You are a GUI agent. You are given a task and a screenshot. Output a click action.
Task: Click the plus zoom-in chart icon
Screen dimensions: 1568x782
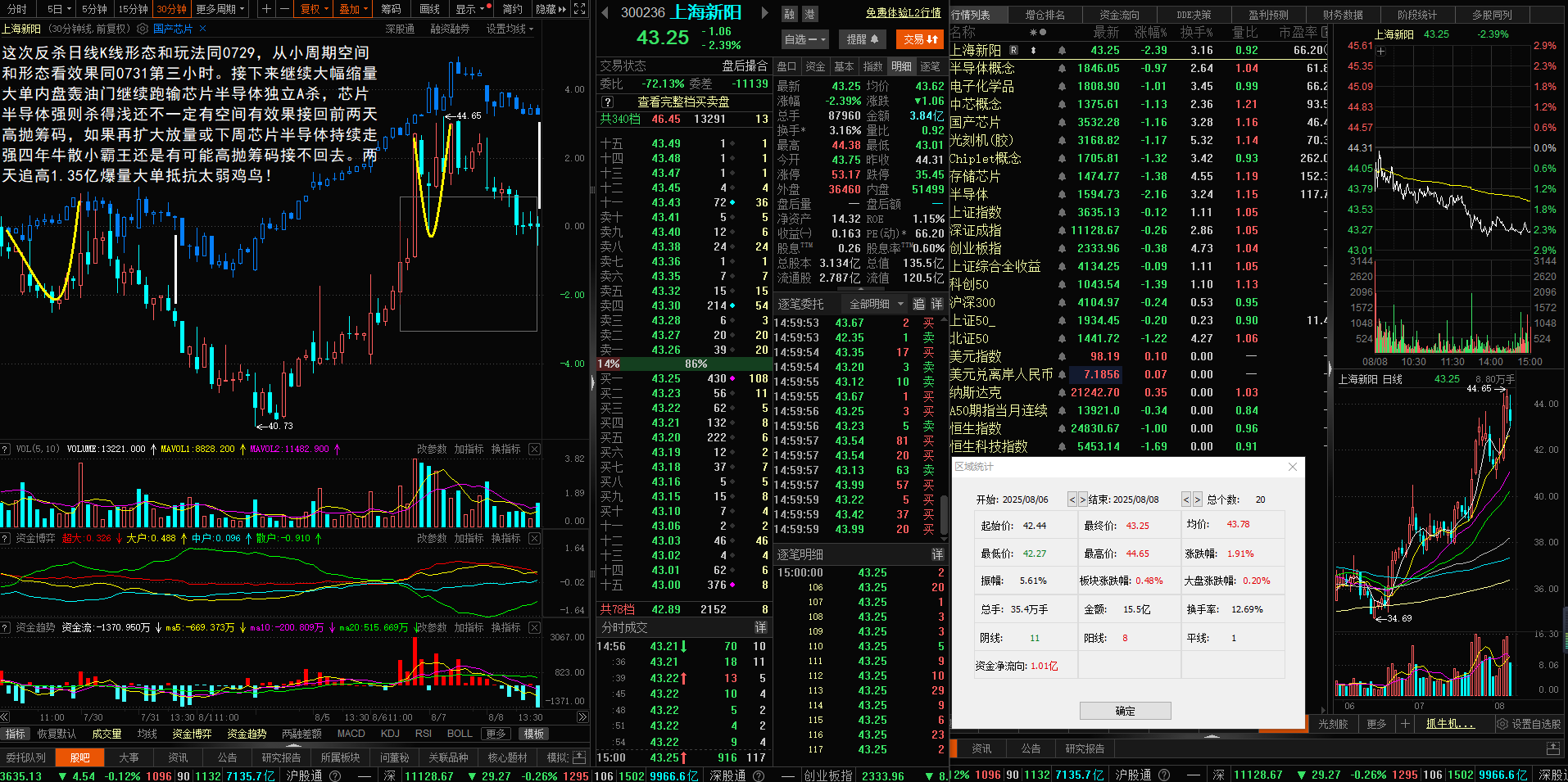click(266, 9)
